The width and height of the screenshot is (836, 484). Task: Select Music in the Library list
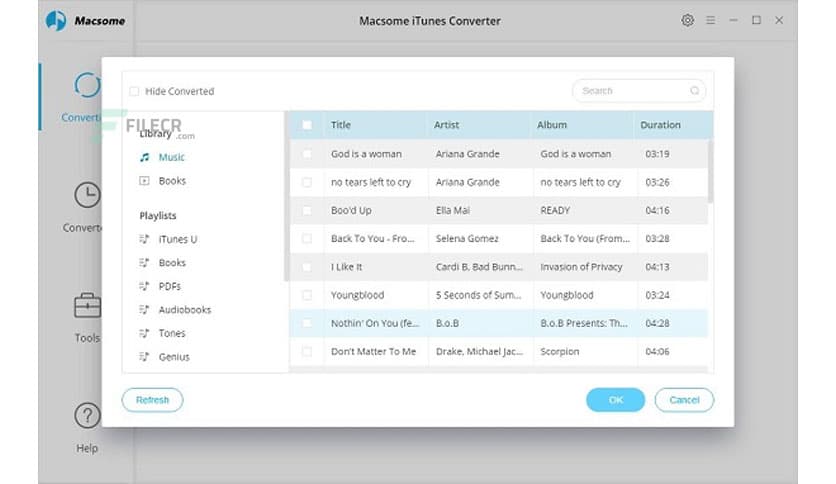tap(171, 157)
